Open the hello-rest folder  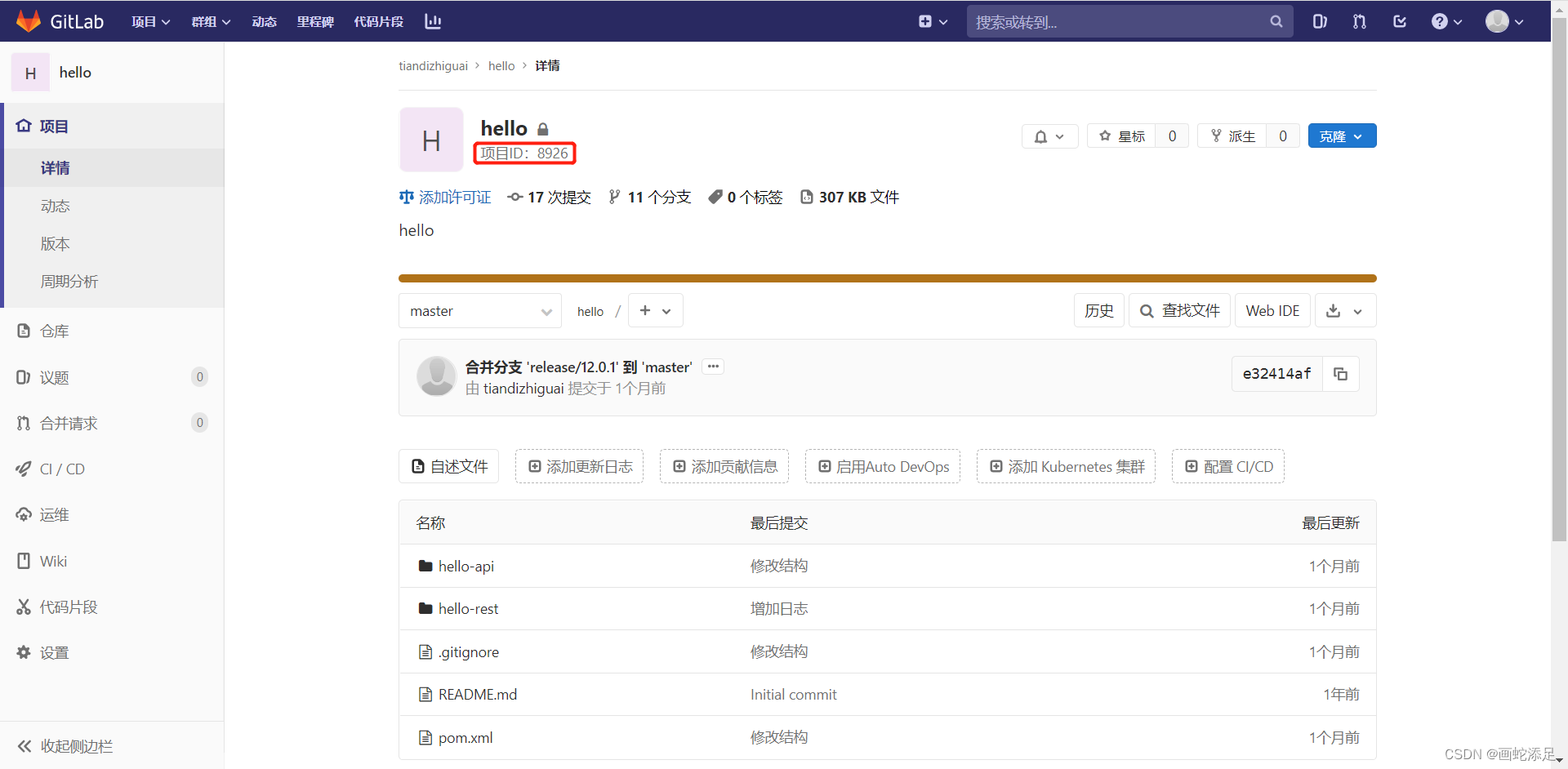pos(468,609)
